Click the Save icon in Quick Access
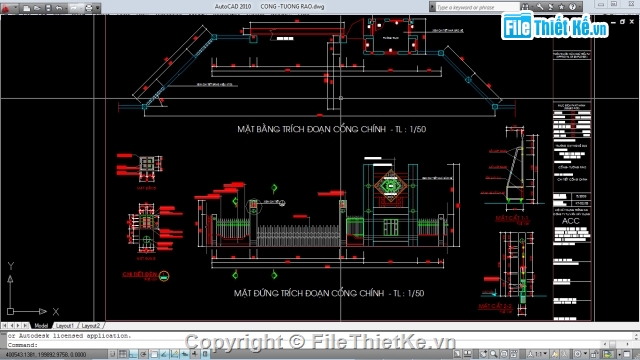640x360 pixels. [48, 8]
